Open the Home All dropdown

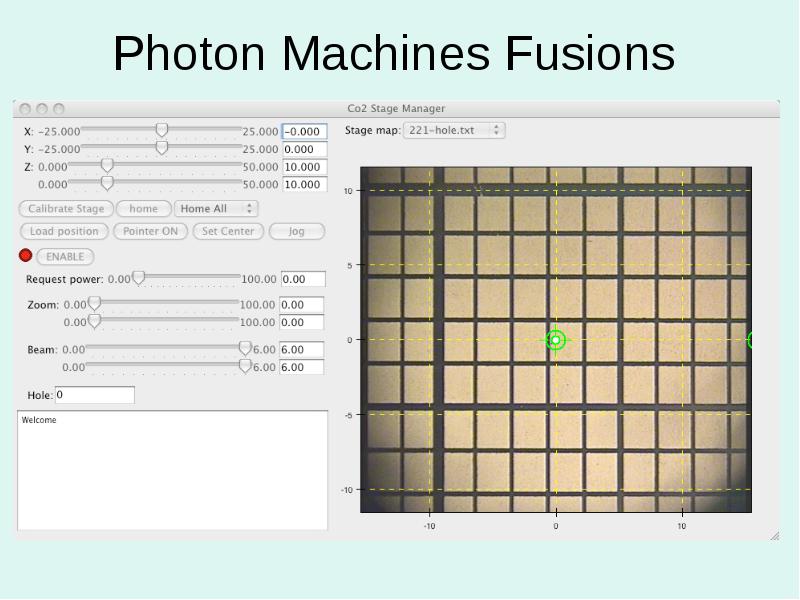tap(216, 209)
